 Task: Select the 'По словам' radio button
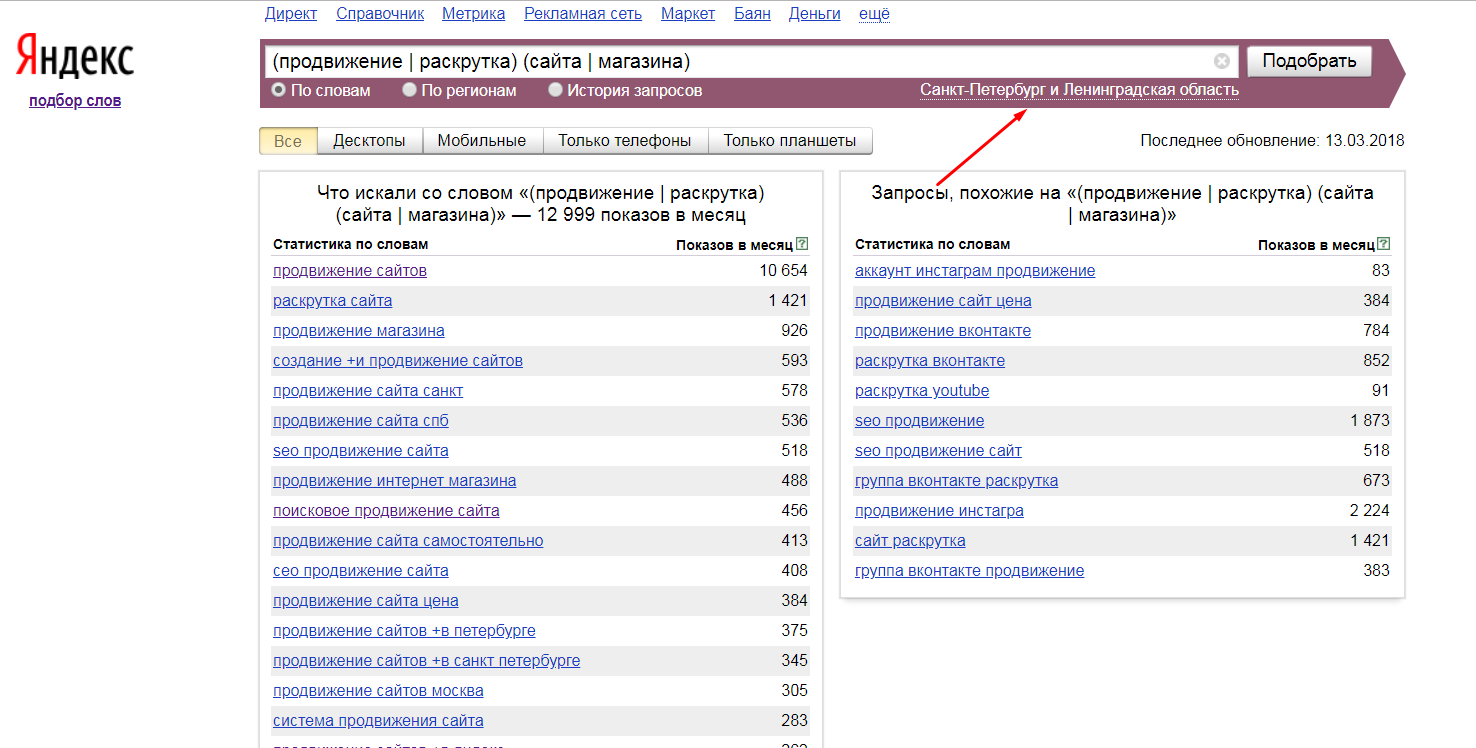pos(279,90)
